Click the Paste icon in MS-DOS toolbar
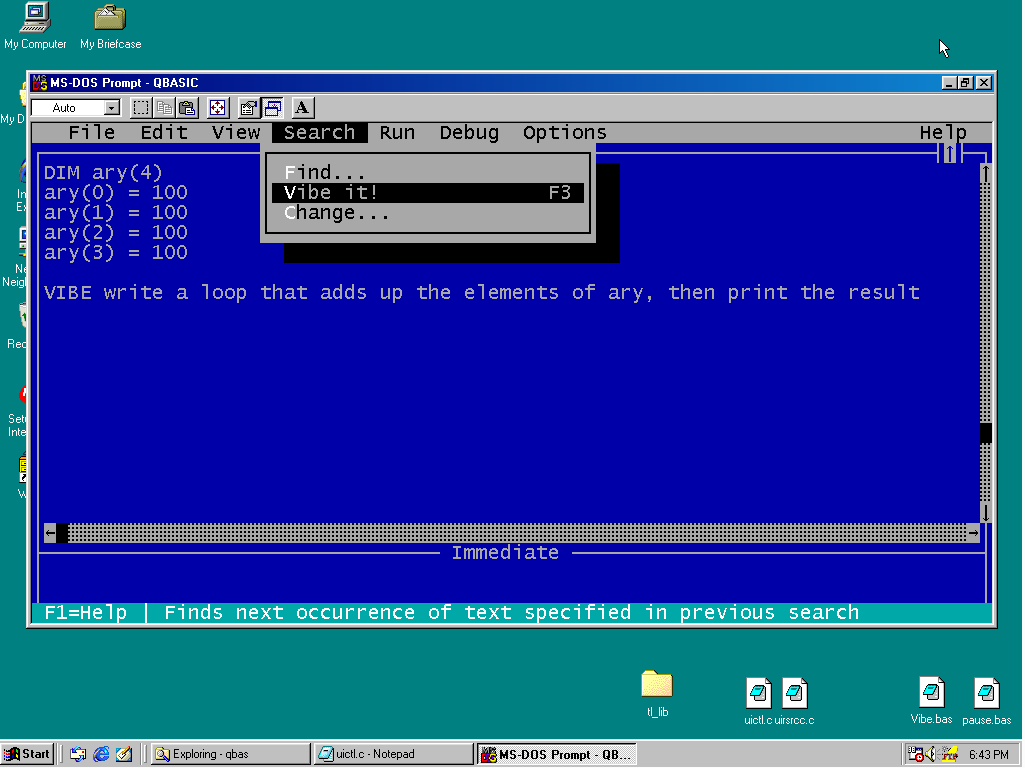 click(188, 108)
